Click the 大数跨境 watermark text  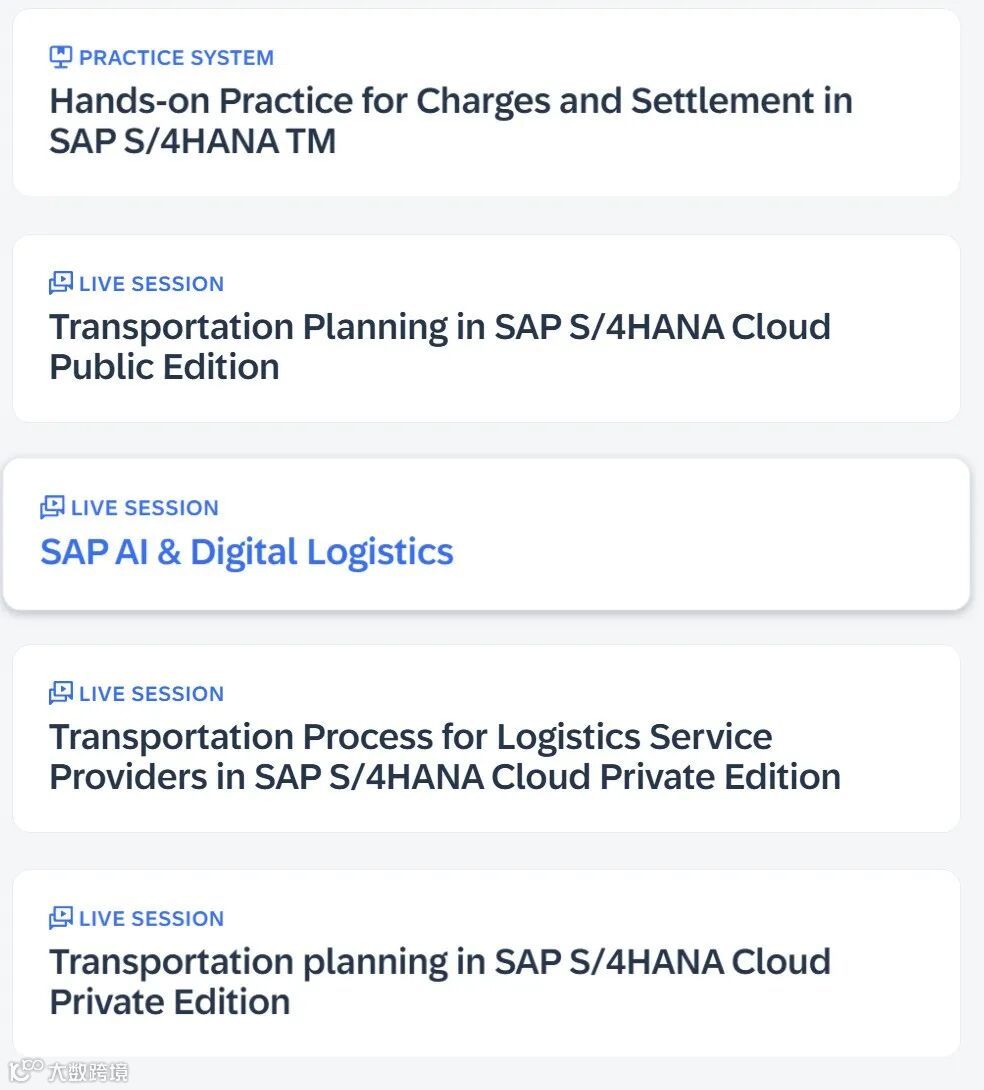88,1073
